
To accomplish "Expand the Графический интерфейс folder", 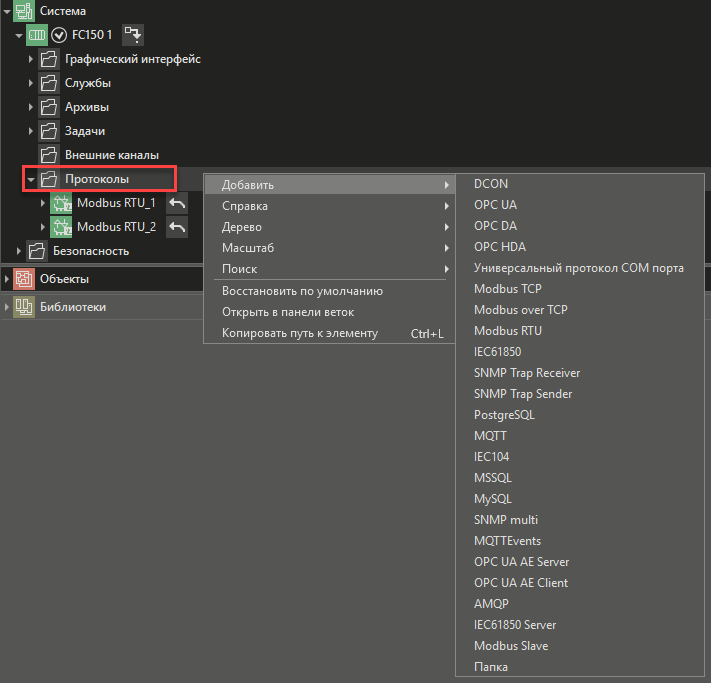I will point(30,59).
